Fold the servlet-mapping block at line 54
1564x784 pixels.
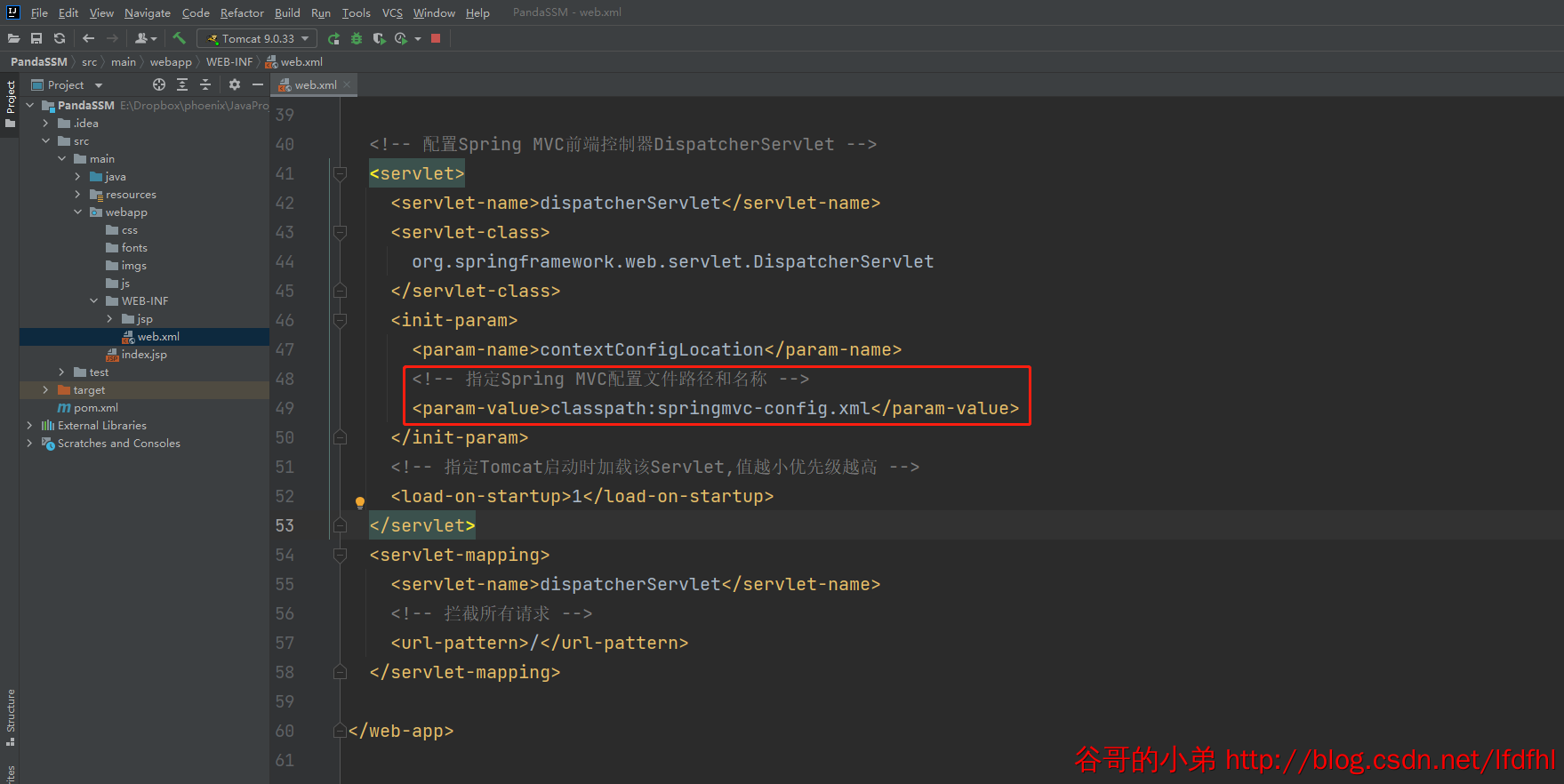340,555
